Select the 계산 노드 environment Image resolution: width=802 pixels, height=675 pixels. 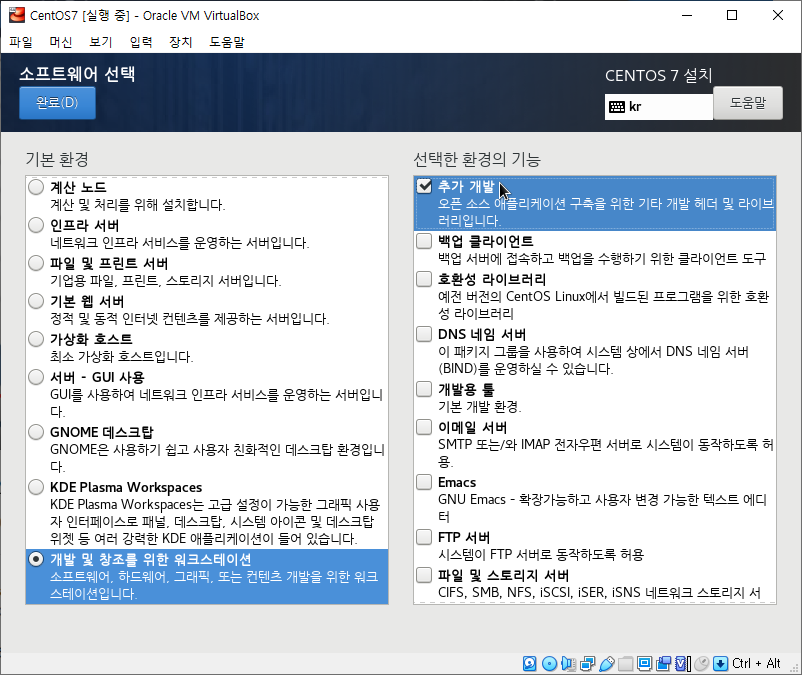coord(36,187)
